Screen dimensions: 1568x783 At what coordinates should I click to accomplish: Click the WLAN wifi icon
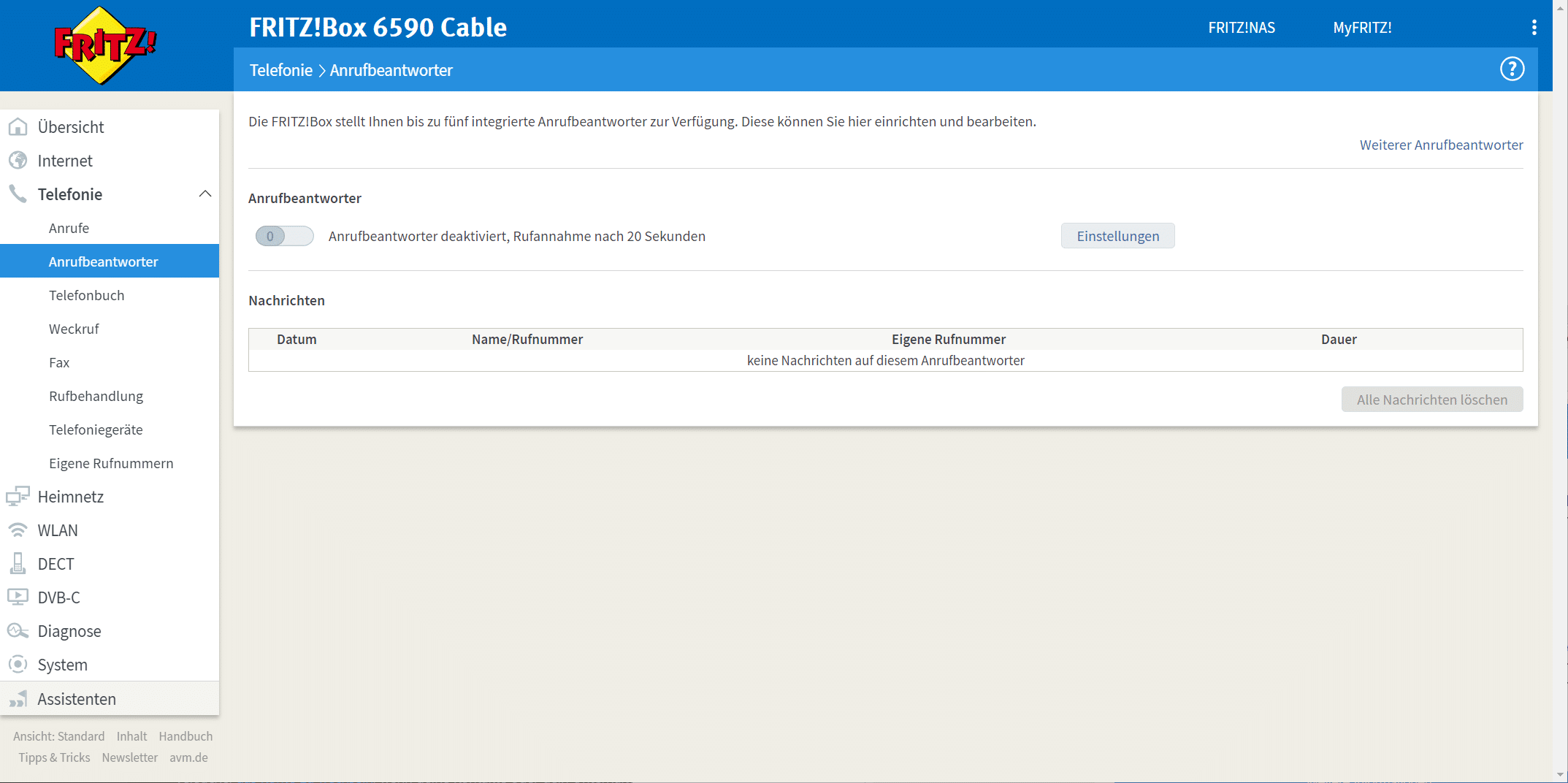18,530
